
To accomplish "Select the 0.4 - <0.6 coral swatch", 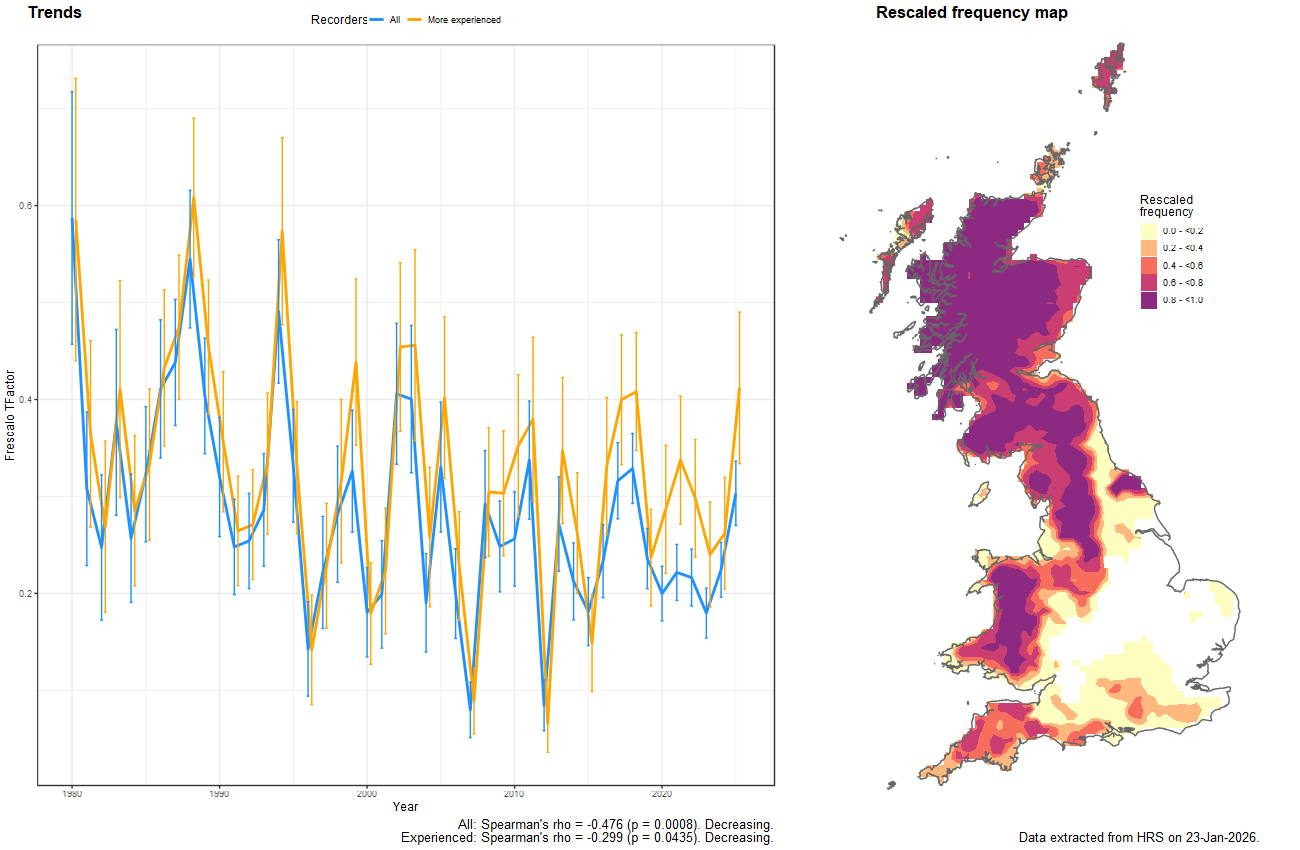I will [x=1149, y=265].
